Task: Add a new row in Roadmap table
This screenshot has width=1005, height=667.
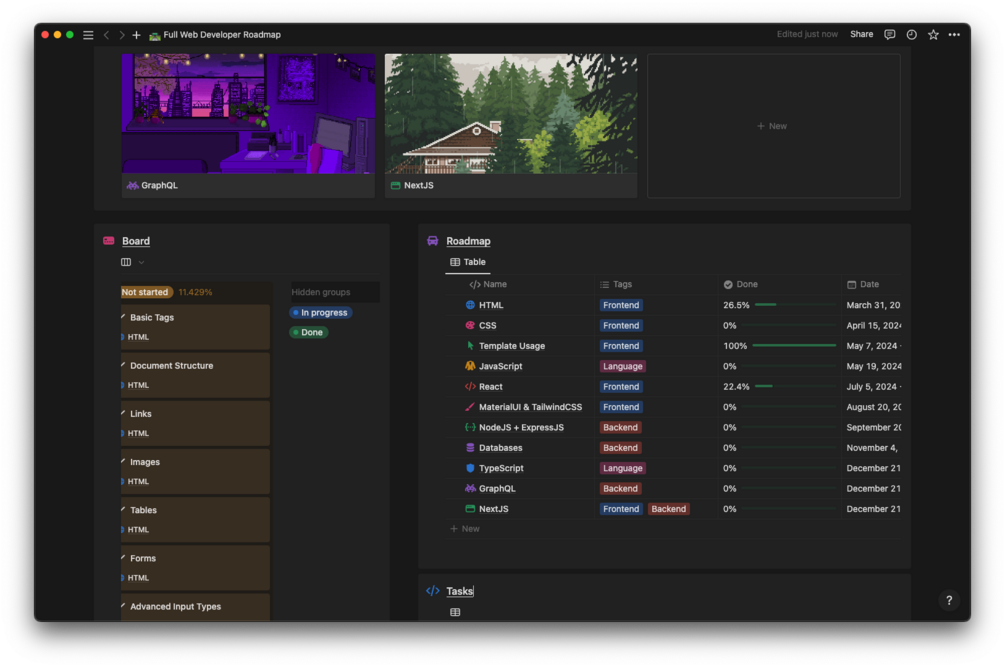Action: [465, 529]
